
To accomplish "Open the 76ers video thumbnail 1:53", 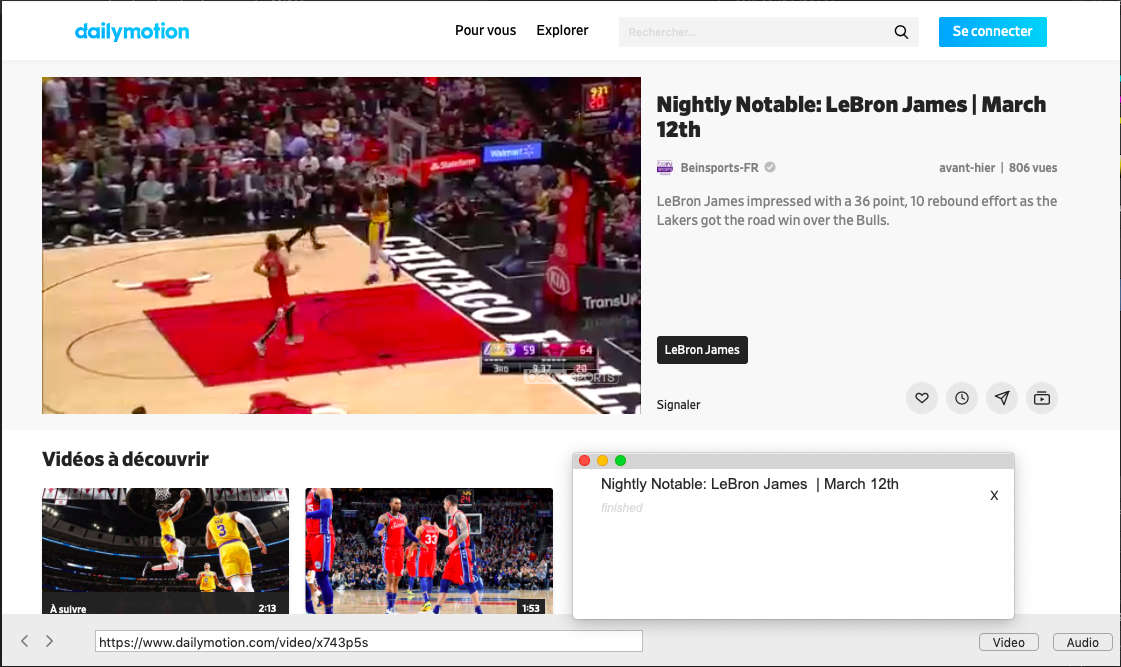I will click(429, 551).
